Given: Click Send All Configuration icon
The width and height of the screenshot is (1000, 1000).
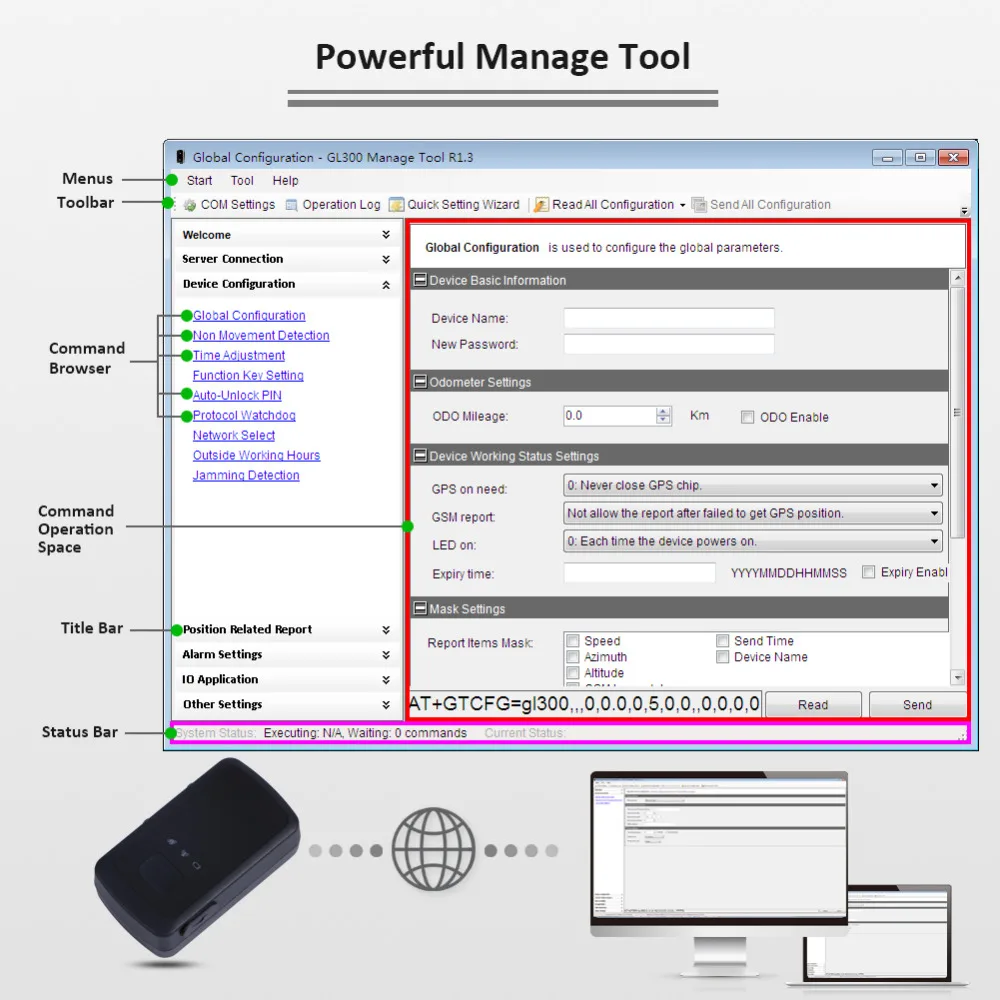Looking at the screenshot, I should click(699, 205).
